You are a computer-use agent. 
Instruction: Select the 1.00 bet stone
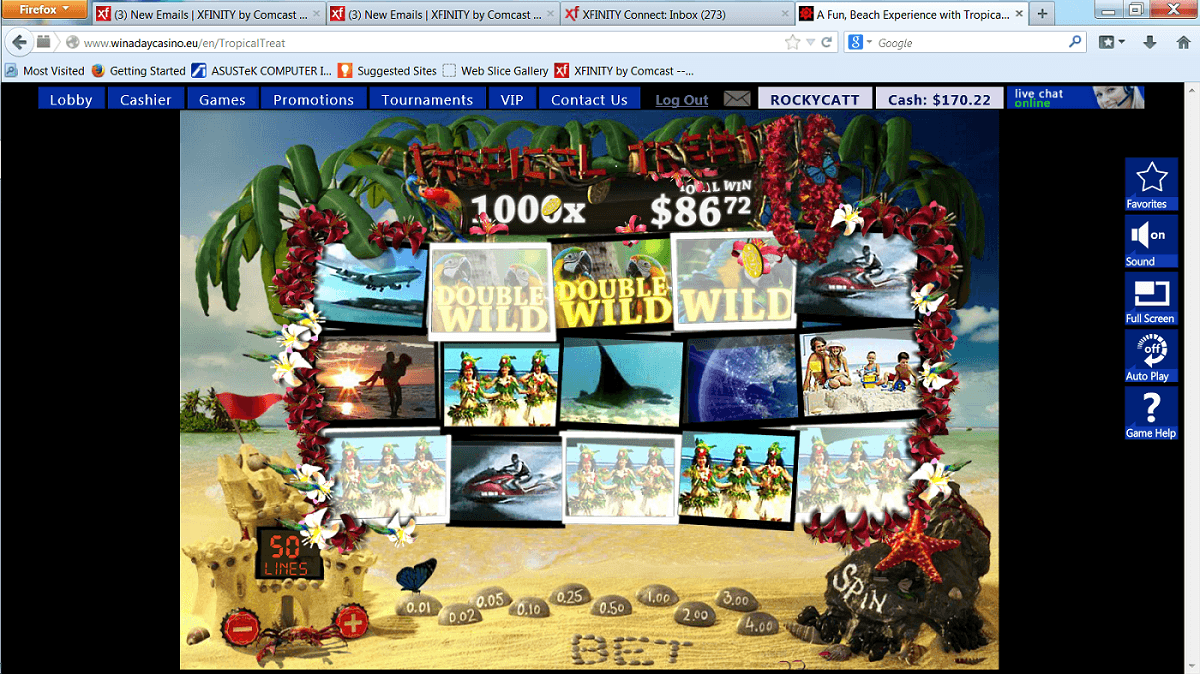pos(657,596)
